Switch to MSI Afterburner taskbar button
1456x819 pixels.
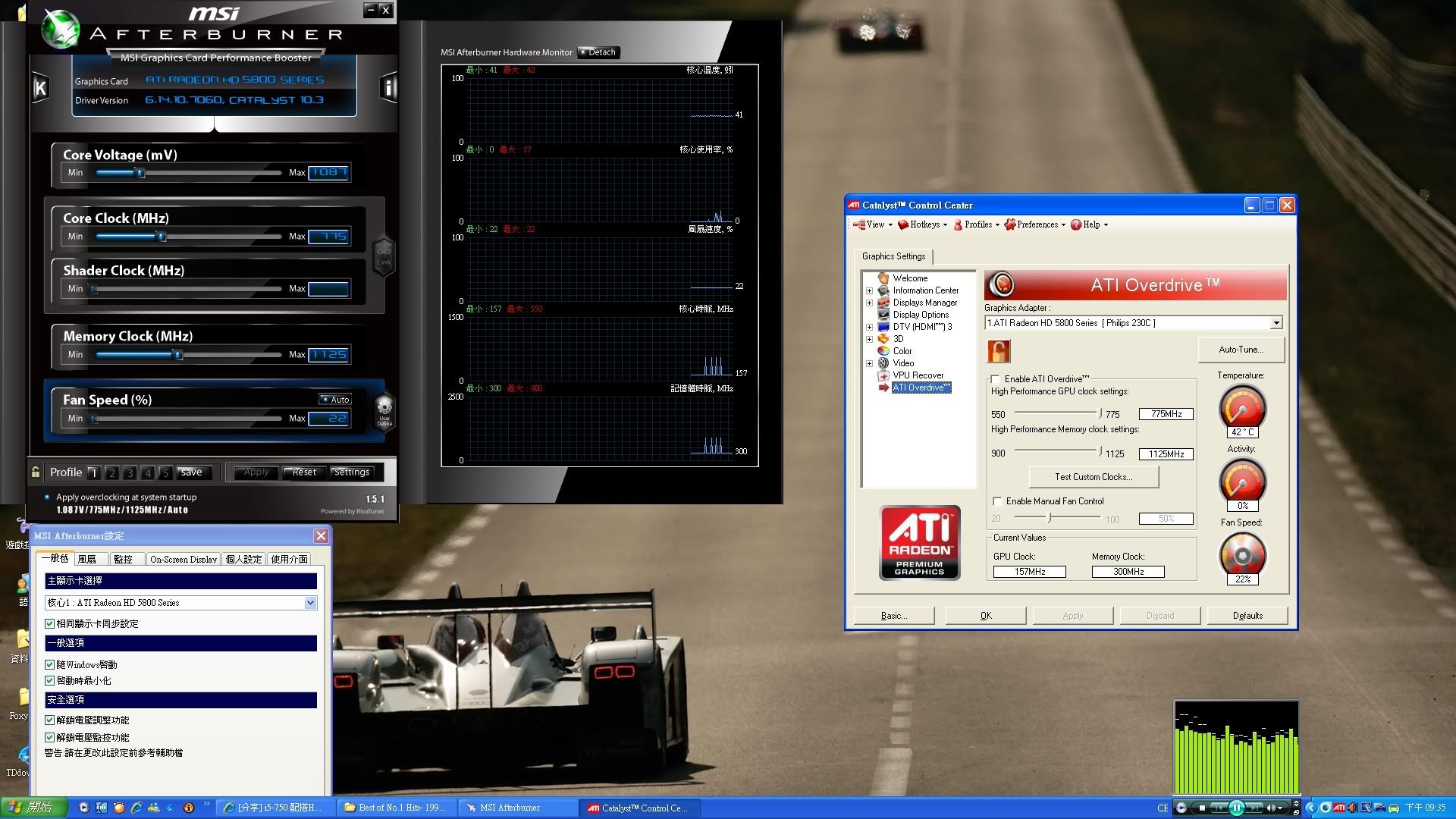(x=518, y=808)
